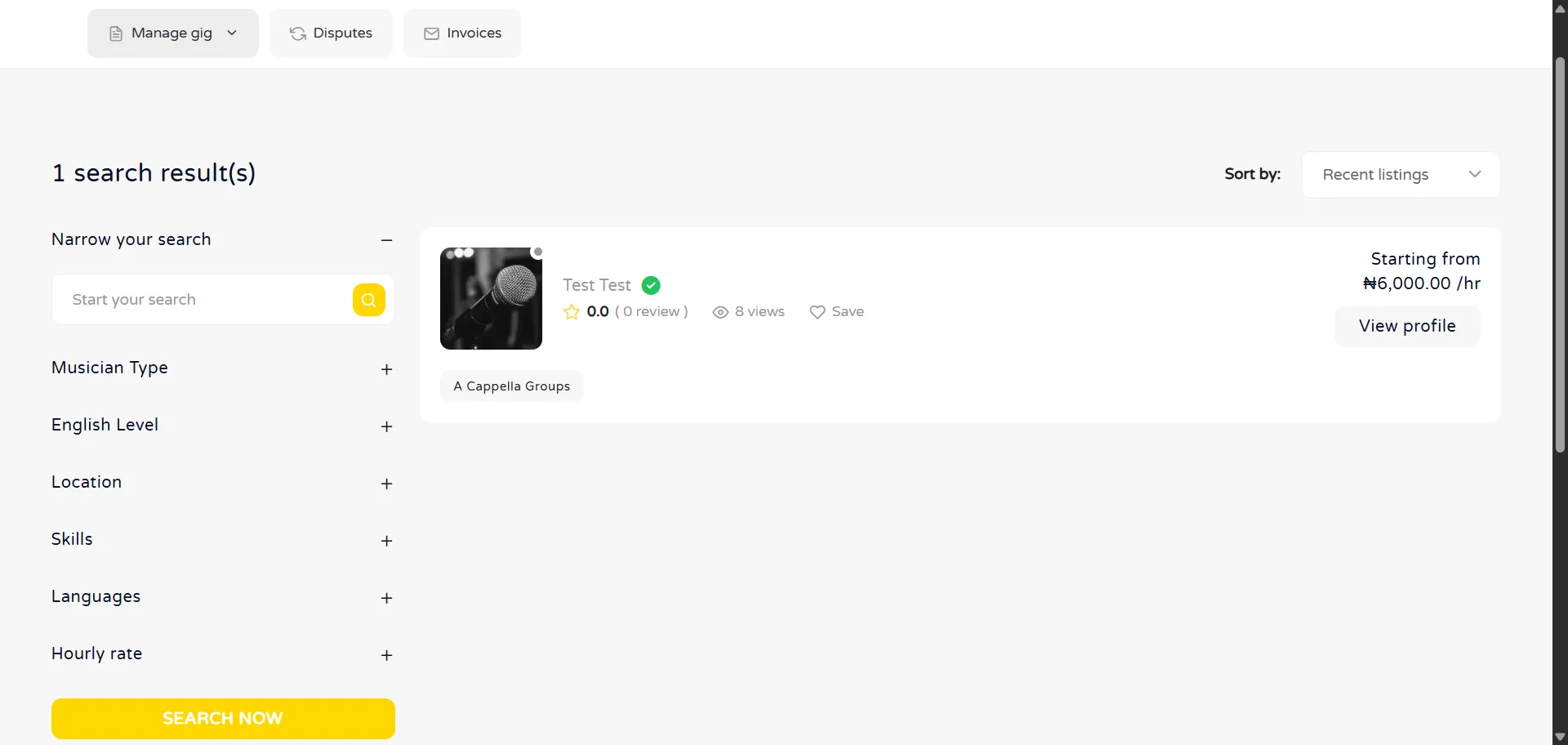This screenshot has width=1568, height=745.
Task: Expand the Location filter
Action: click(387, 484)
